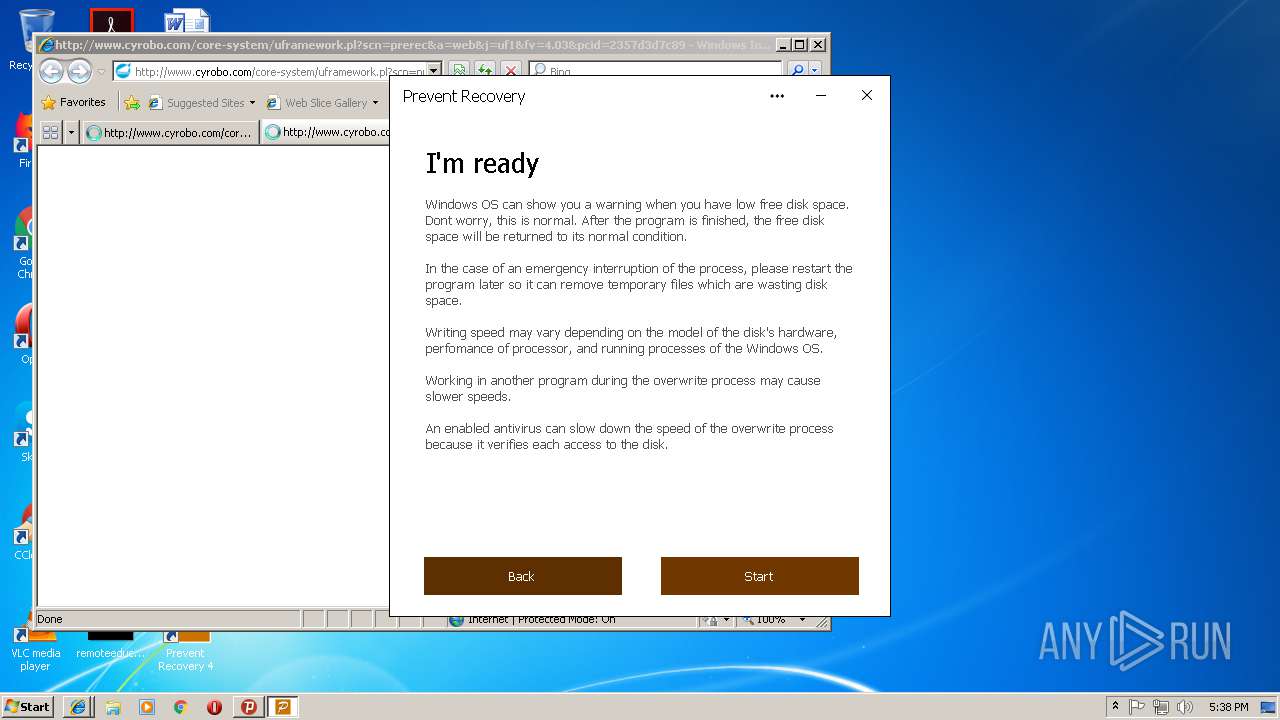Click the clock showing 5:38 PM

(1228, 707)
